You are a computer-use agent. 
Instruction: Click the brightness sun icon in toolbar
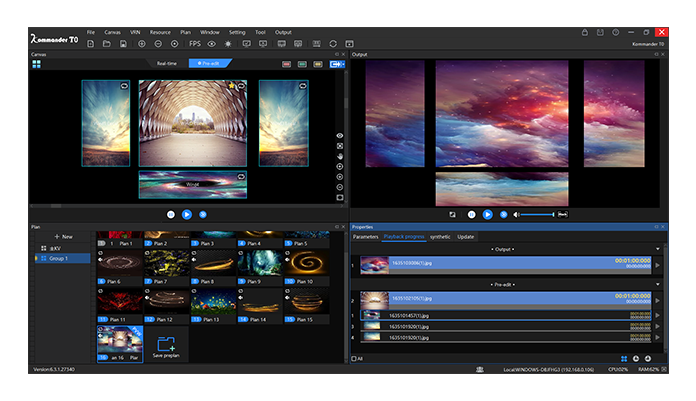tap(228, 44)
